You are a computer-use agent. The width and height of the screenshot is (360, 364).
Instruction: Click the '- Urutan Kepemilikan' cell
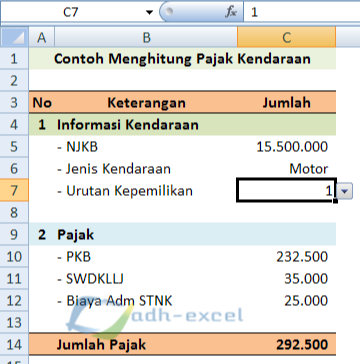coord(146,191)
